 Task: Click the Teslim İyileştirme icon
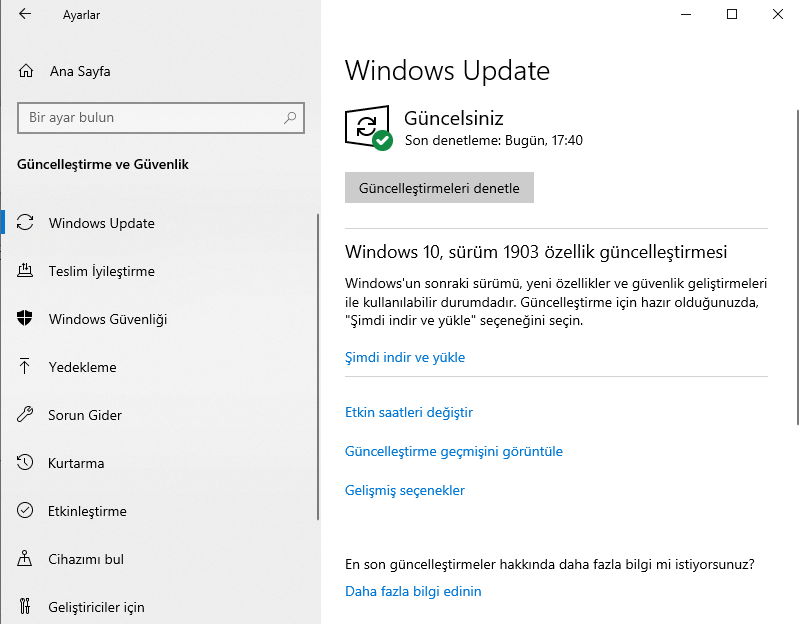[25, 270]
